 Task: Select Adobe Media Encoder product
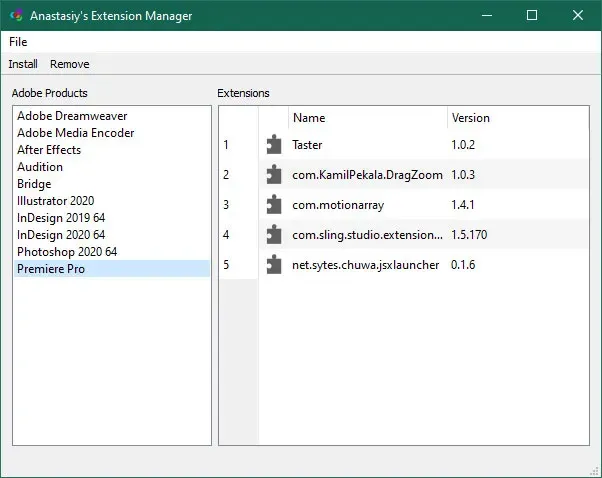pyautogui.click(x=111, y=133)
